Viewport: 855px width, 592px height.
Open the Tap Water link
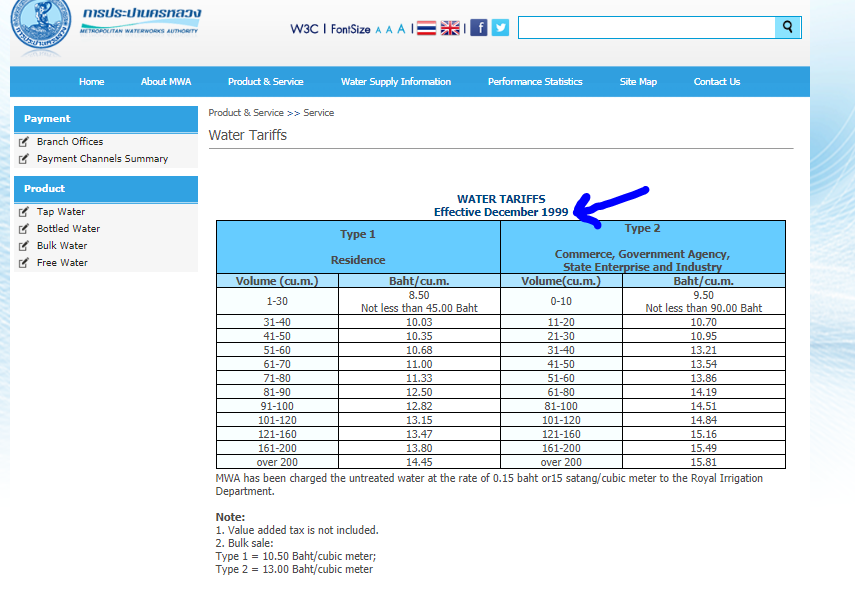coord(61,212)
